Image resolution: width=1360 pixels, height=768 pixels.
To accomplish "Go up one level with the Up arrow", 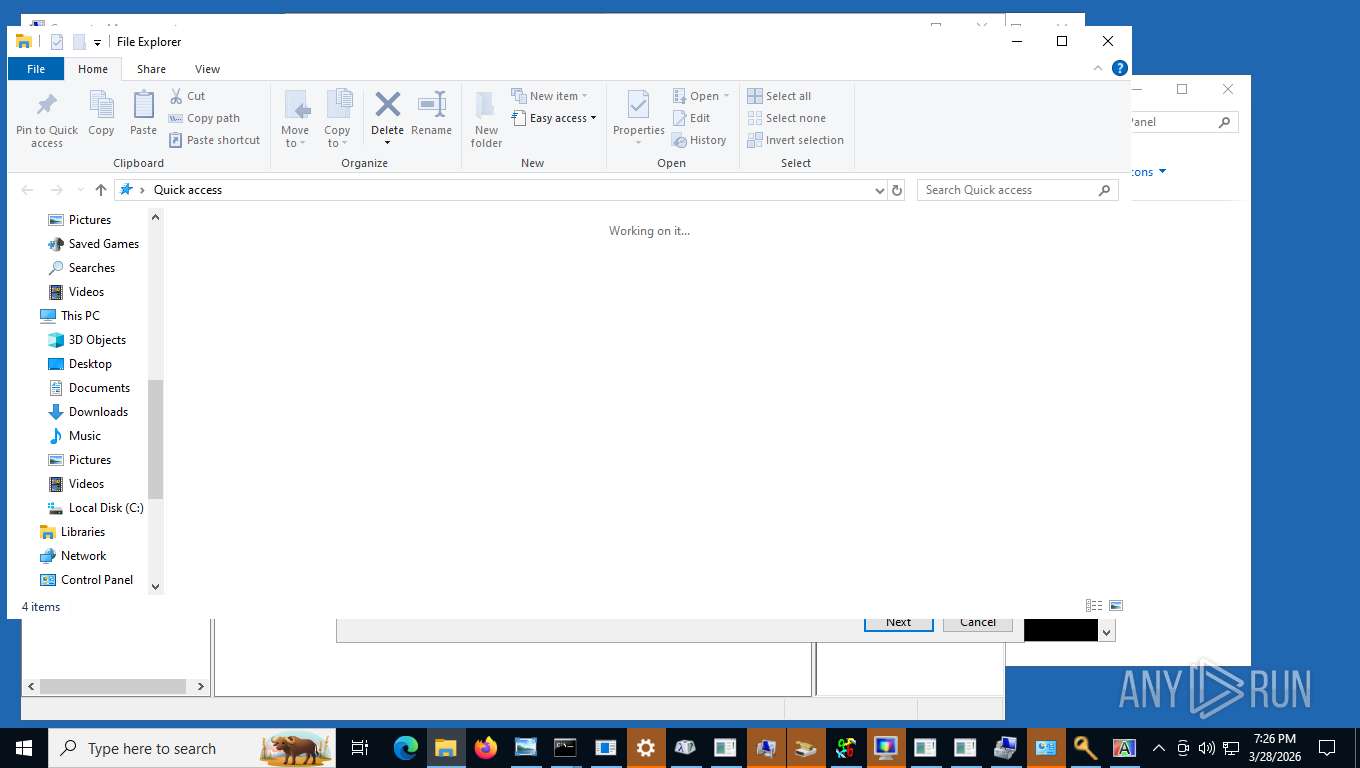I will click(x=101, y=190).
